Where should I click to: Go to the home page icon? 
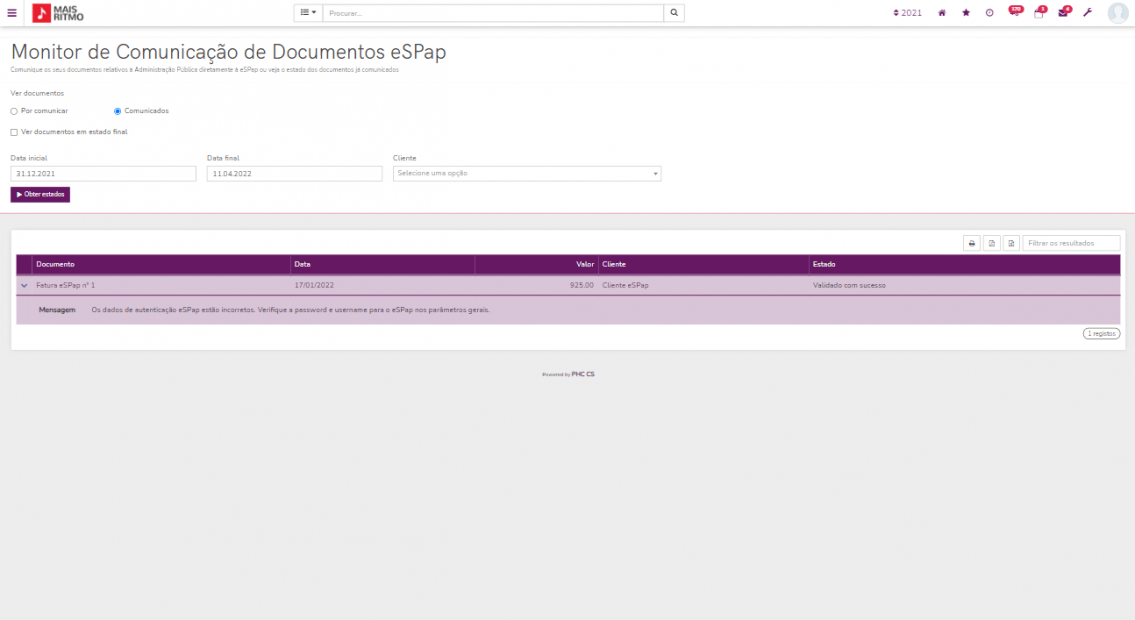click(x=942, y=13)
